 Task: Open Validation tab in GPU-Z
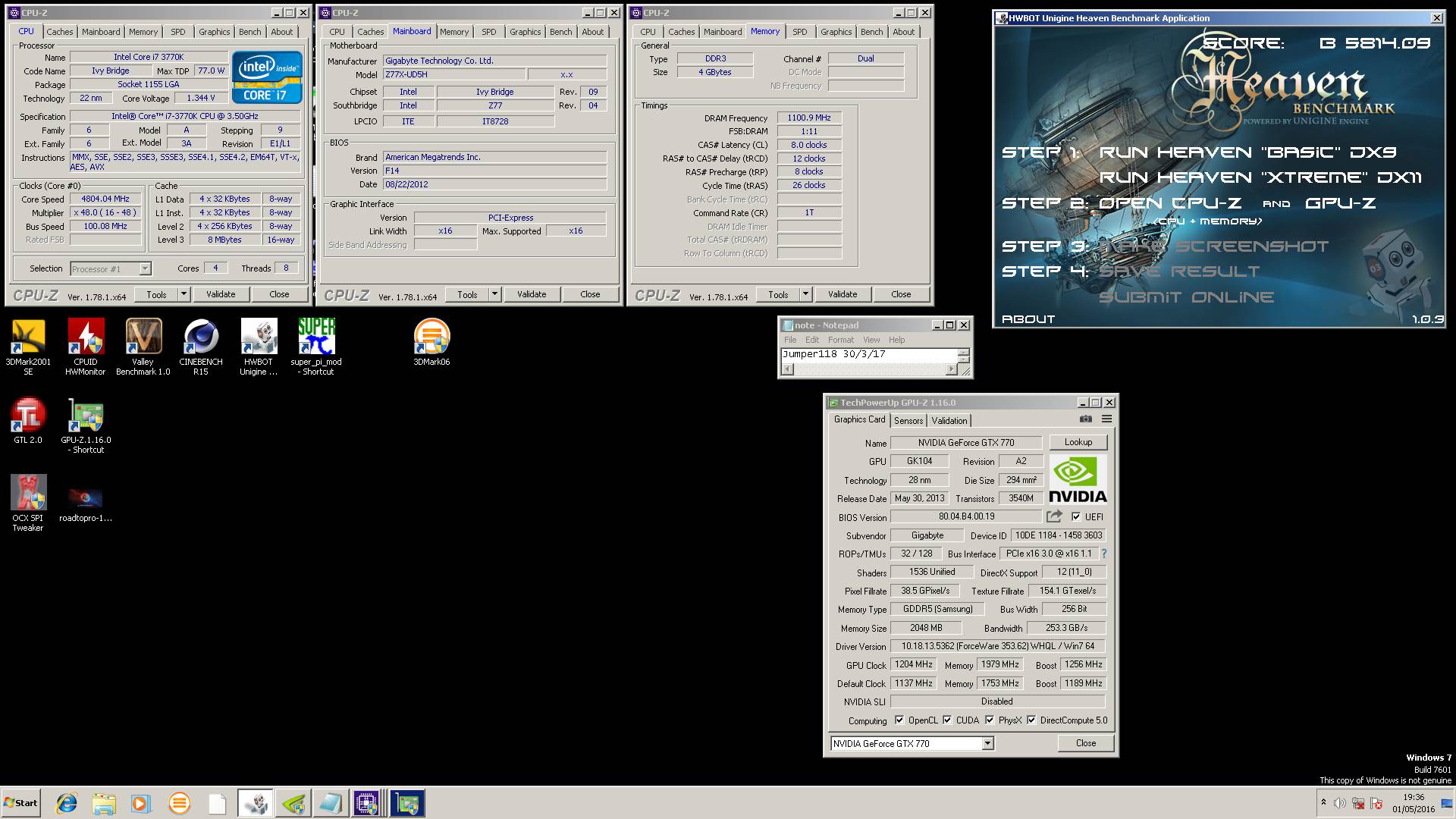point(949,420)
